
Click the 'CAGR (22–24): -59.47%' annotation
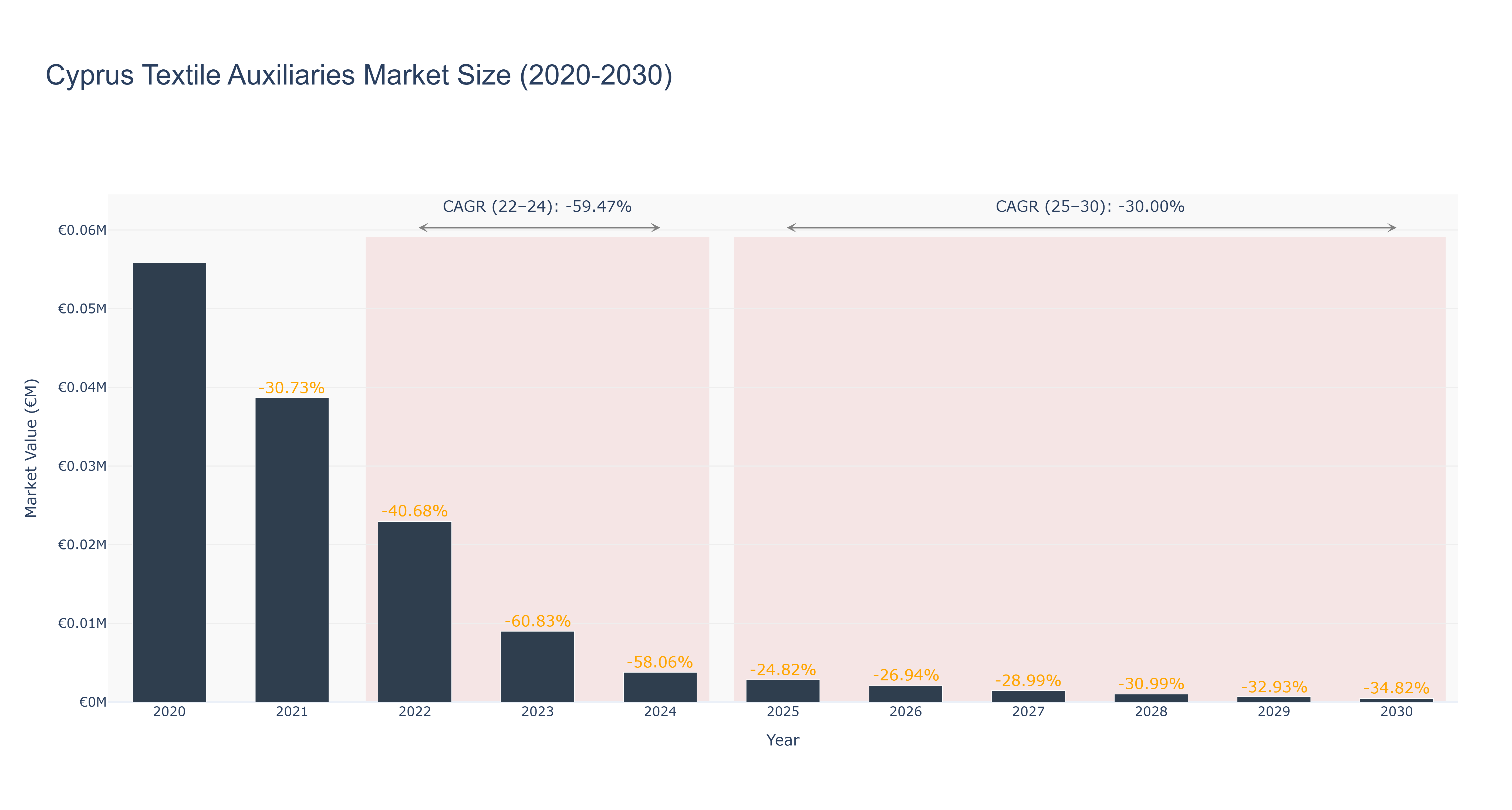537,207
